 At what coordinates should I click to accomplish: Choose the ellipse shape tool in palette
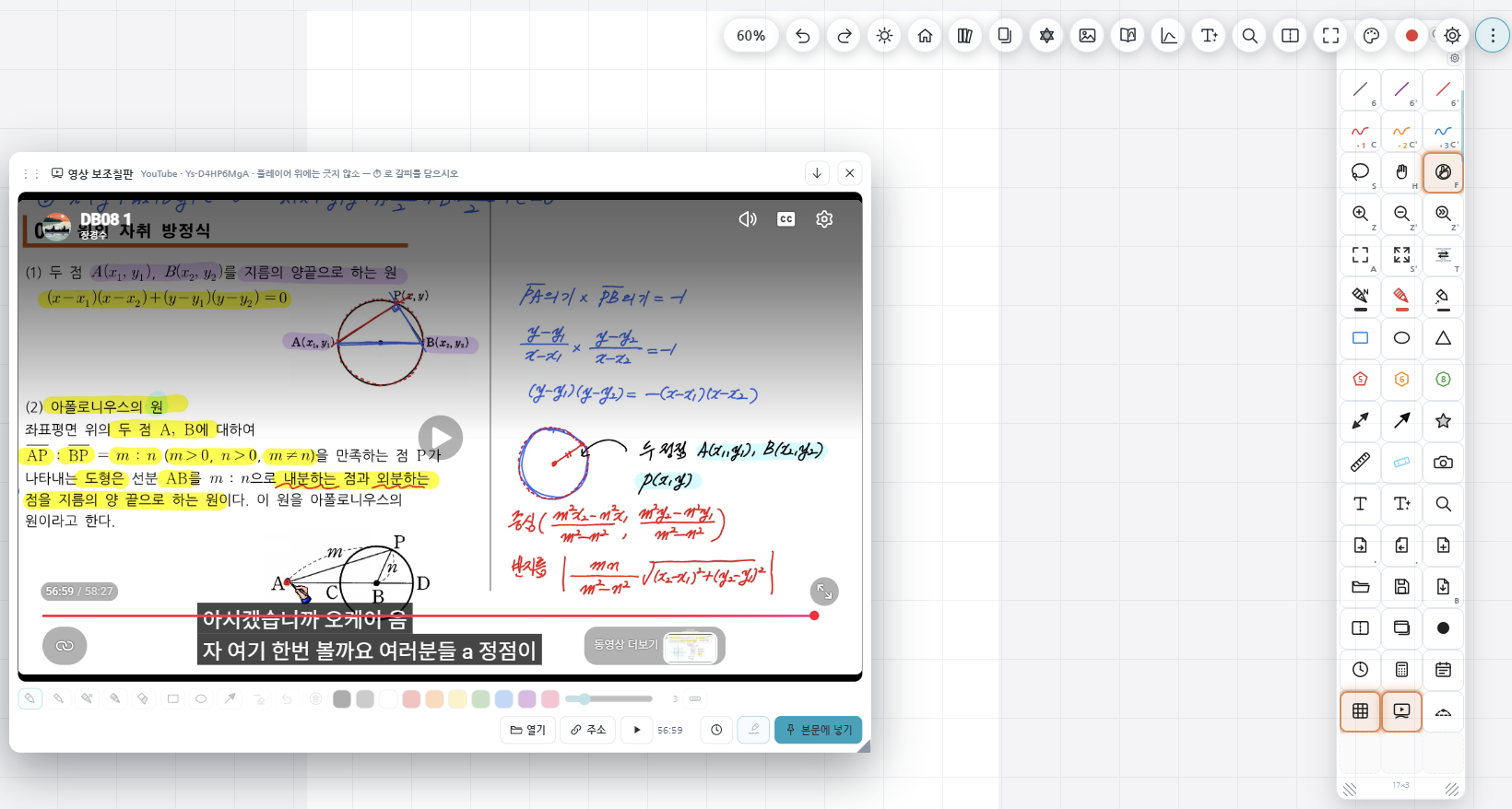tap(1401, 338)
